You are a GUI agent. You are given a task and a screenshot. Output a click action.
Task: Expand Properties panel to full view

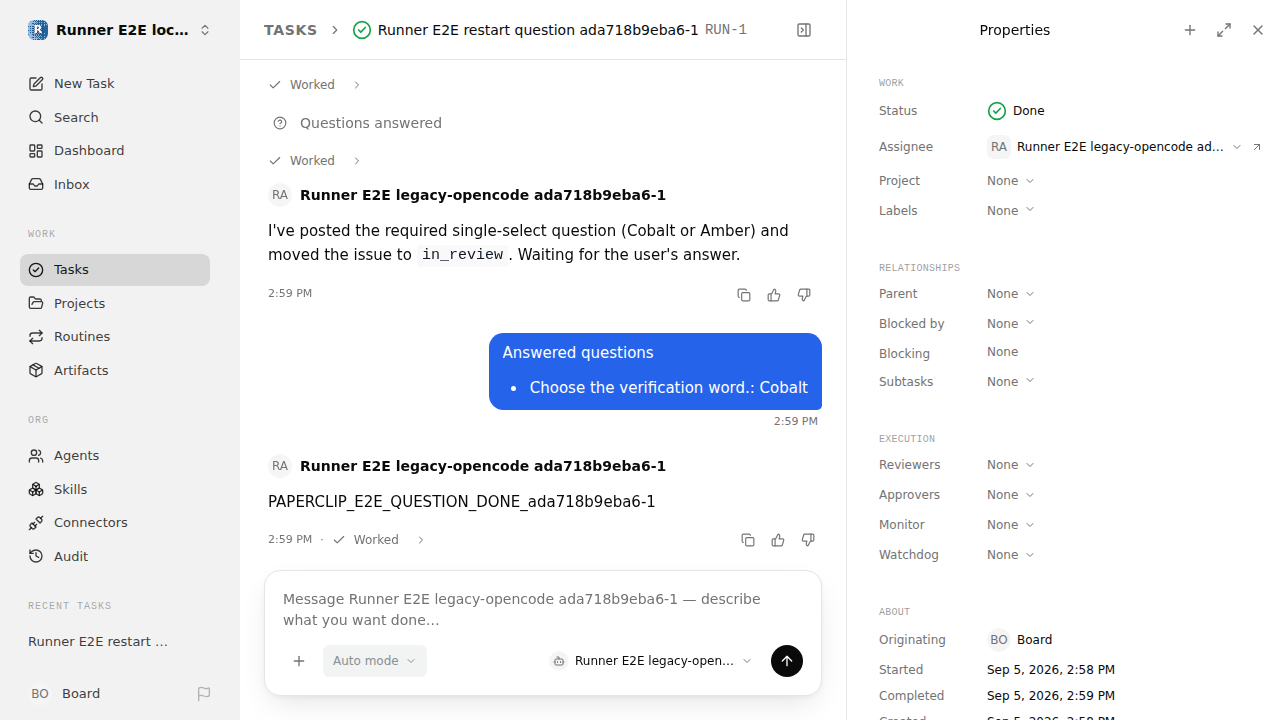coord(1224,30)
